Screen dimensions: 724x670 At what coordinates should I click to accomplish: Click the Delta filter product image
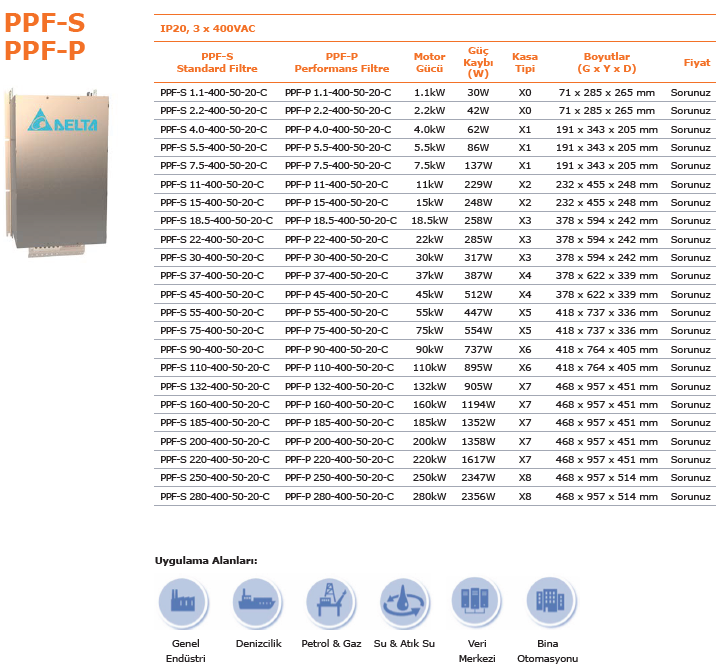click(56, 173)
